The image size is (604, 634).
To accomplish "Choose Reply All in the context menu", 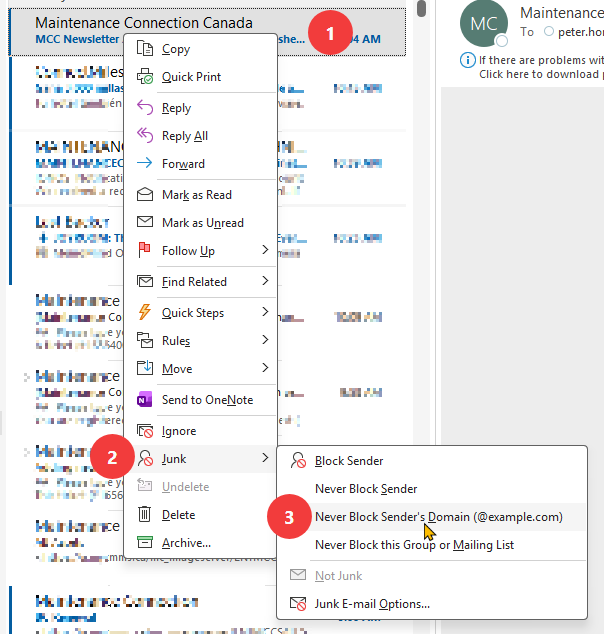I will point(201,136).
